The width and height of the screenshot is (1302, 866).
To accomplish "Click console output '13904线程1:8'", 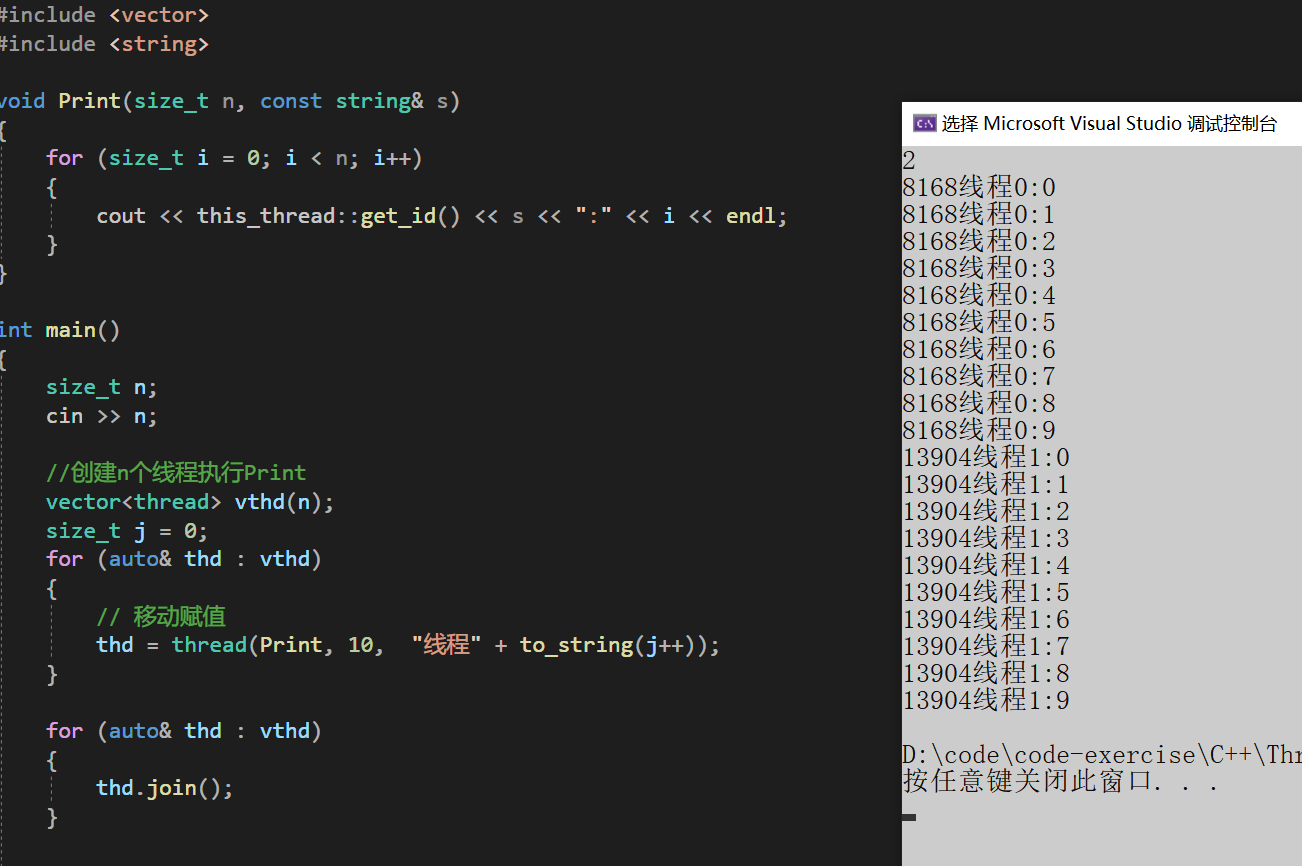I will [986, 674].
